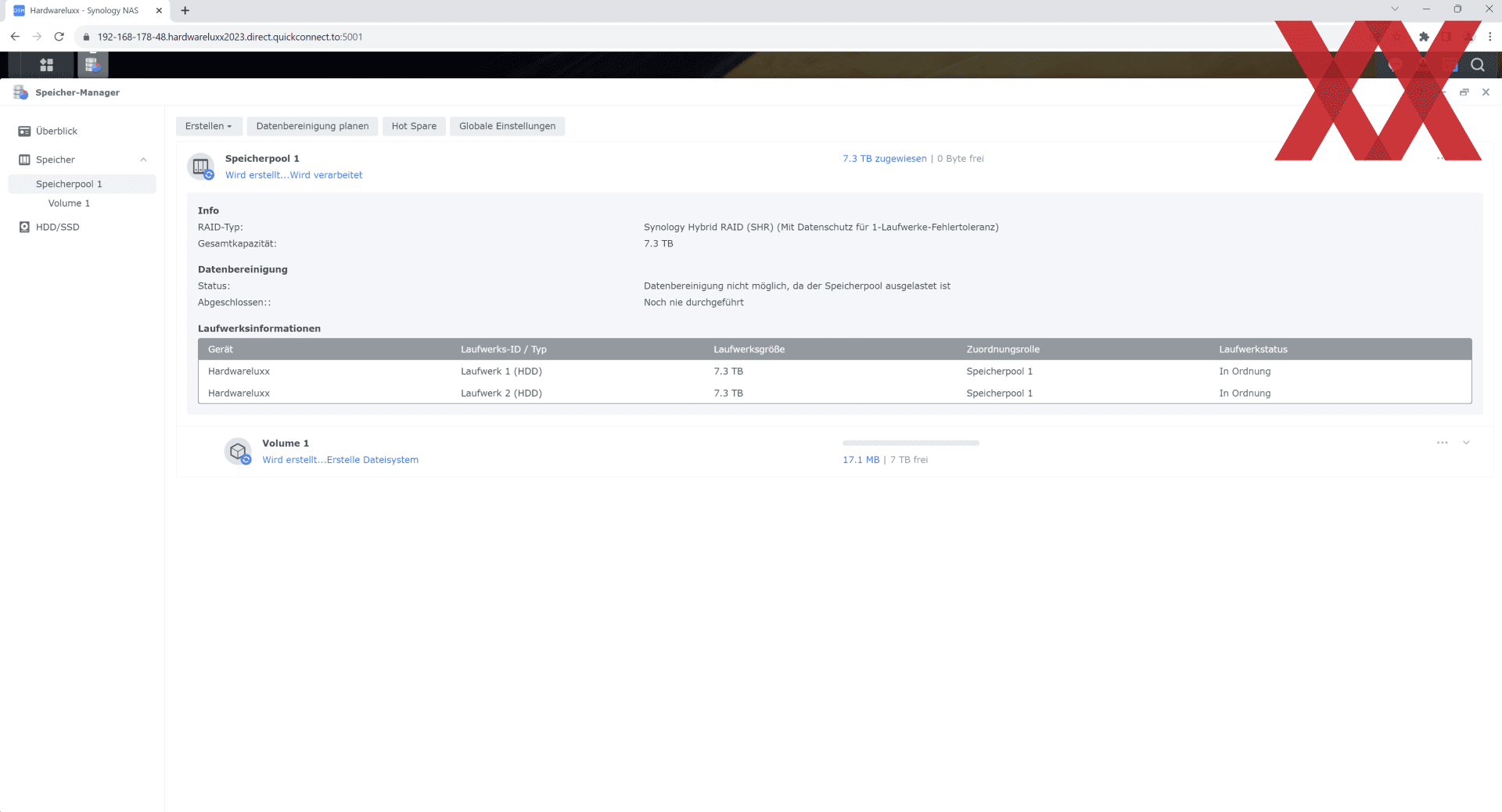Reload the page with the refresh icon

click(x=59, y=37)
